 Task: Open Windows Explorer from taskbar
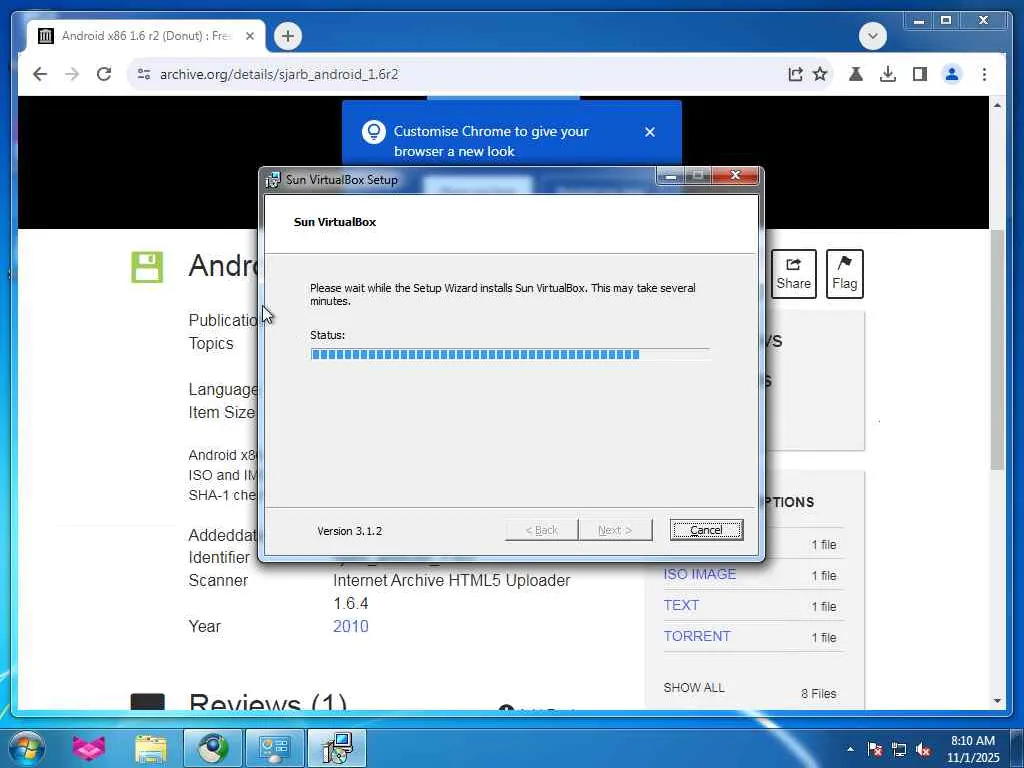click(x=151, y=748)
